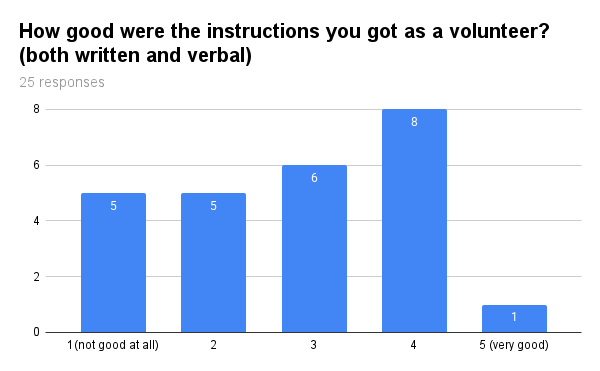Select the bar labeled 6
This screenshot has width=600, height=371.
click(314, 249)
